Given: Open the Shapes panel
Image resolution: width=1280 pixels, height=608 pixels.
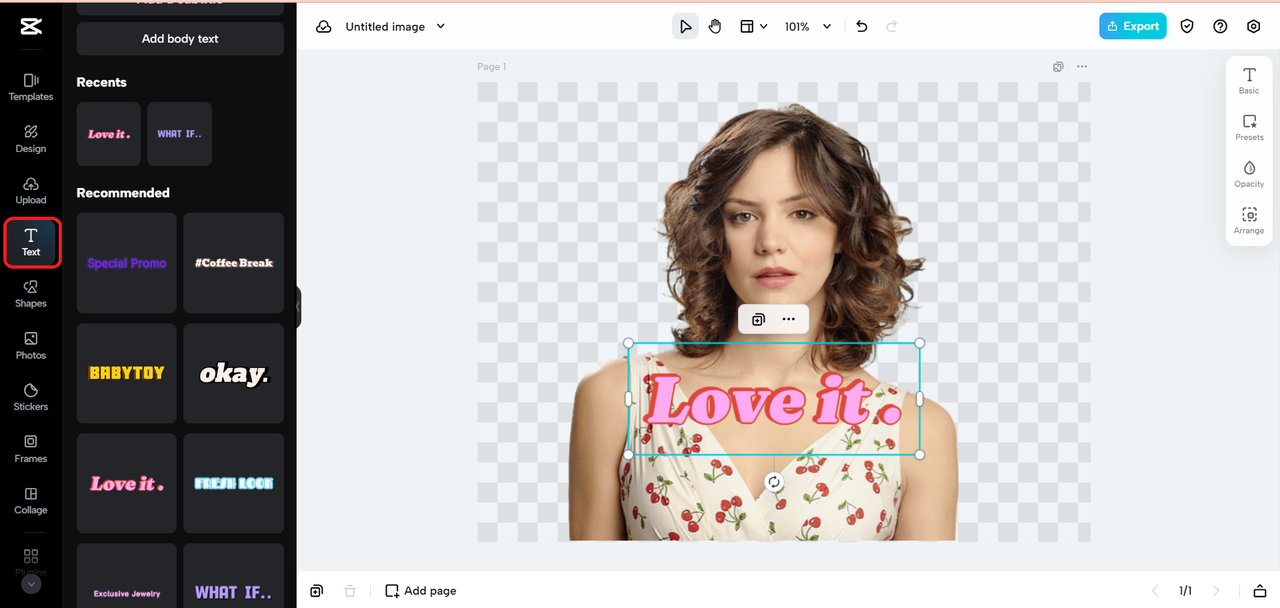Looking at the screenshot, I should (x=31, y=294).
